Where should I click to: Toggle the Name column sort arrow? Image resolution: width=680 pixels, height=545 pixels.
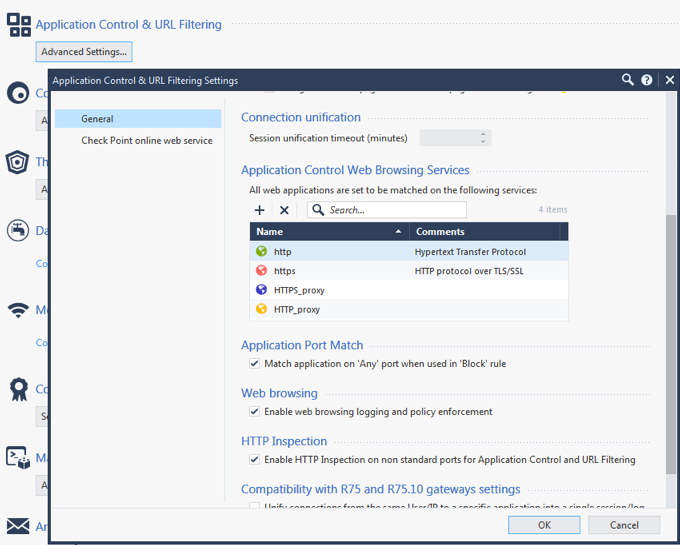[x=398, y=232]
